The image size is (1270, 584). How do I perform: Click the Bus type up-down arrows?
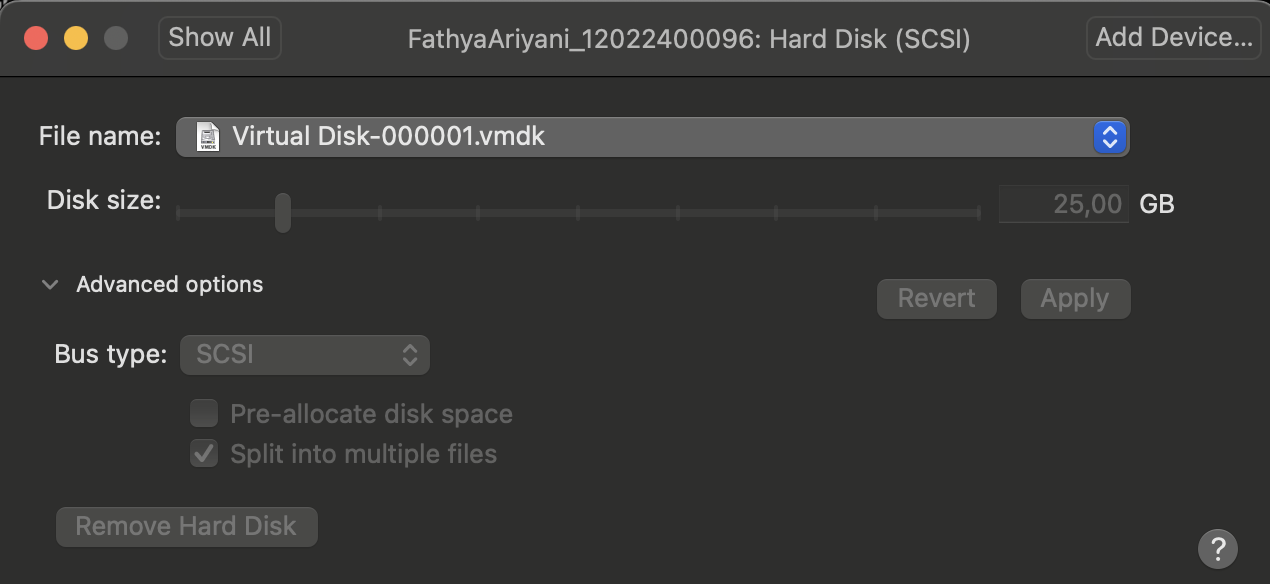pyautogui.click(x=409, y=354)
